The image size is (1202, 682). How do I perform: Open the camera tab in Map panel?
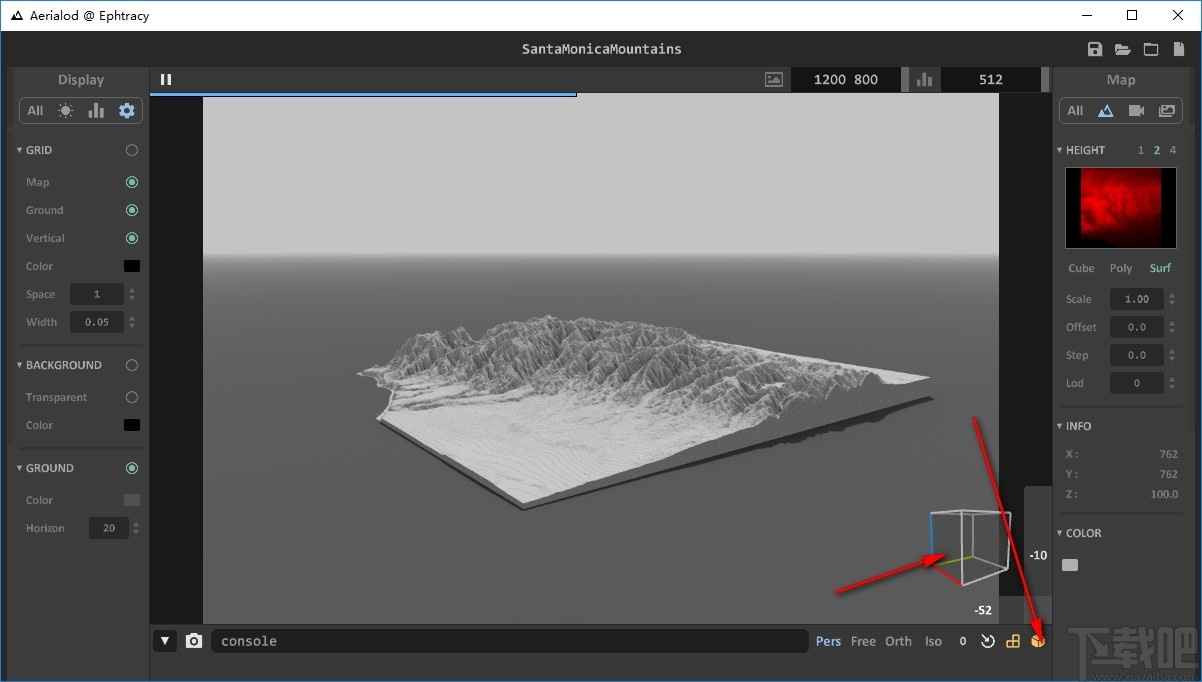pos(1135,111)
